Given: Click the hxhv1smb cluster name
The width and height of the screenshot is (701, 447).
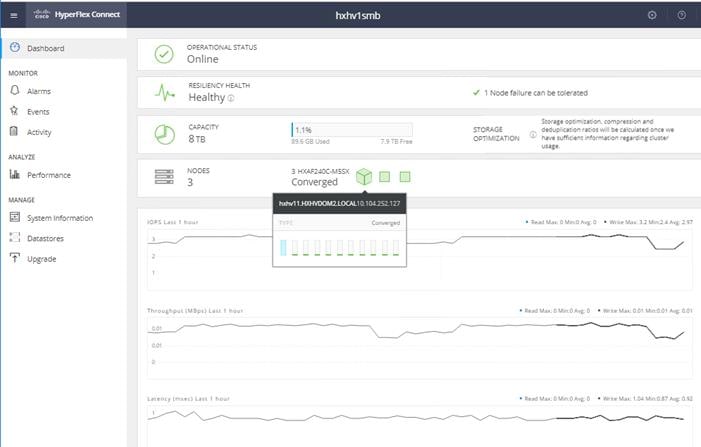Looking at the screenshot, I should tap(358, 15).
